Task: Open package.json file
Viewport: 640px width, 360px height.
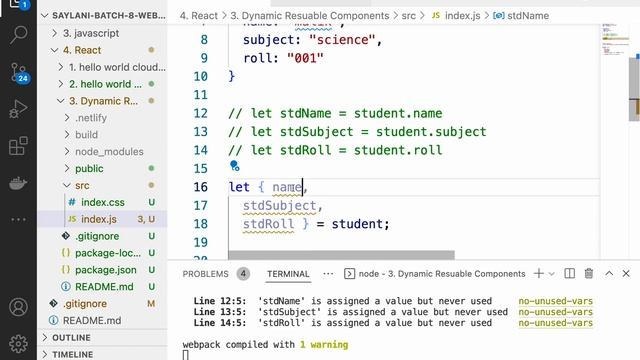Action: click(x=102, y=270)
